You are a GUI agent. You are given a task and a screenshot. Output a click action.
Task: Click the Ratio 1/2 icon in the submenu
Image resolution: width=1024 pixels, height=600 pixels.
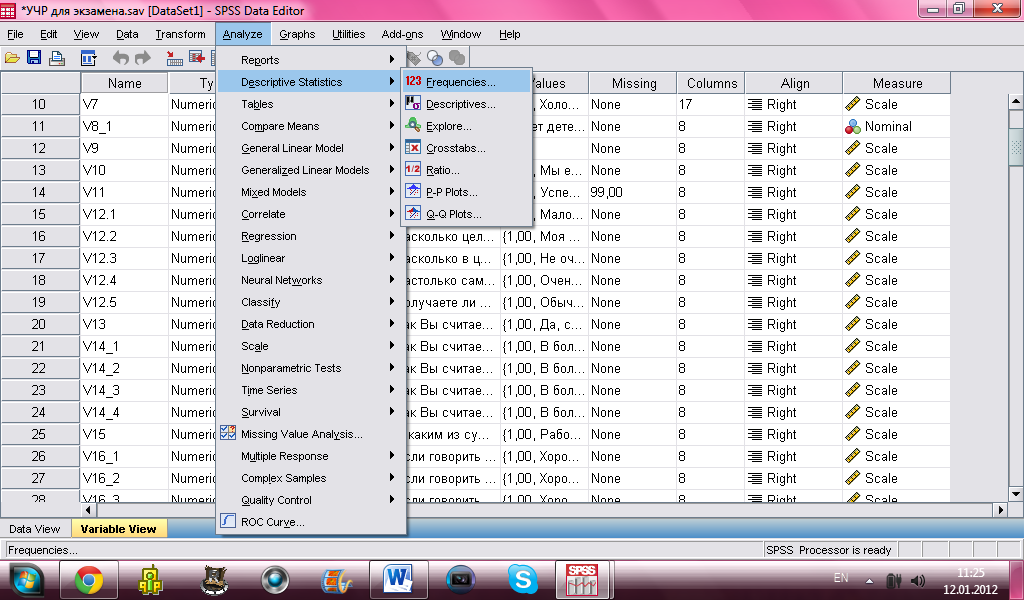click(x=413, y=170)
